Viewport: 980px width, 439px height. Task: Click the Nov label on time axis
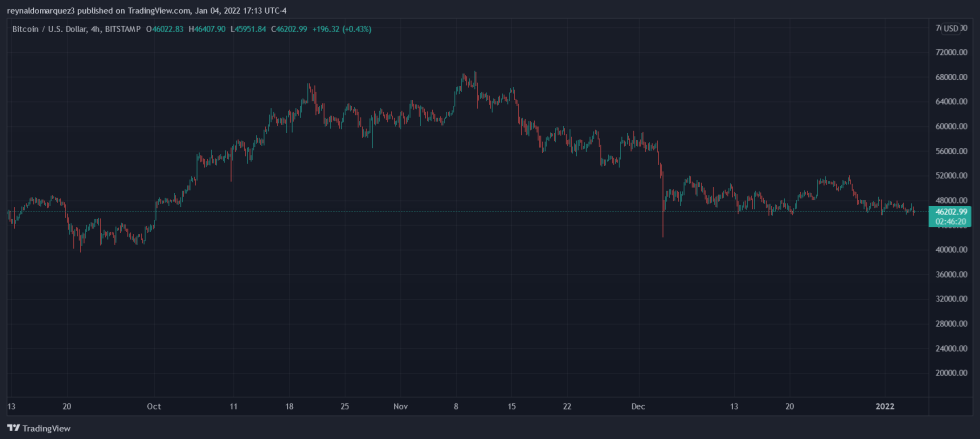coord(402,407)
